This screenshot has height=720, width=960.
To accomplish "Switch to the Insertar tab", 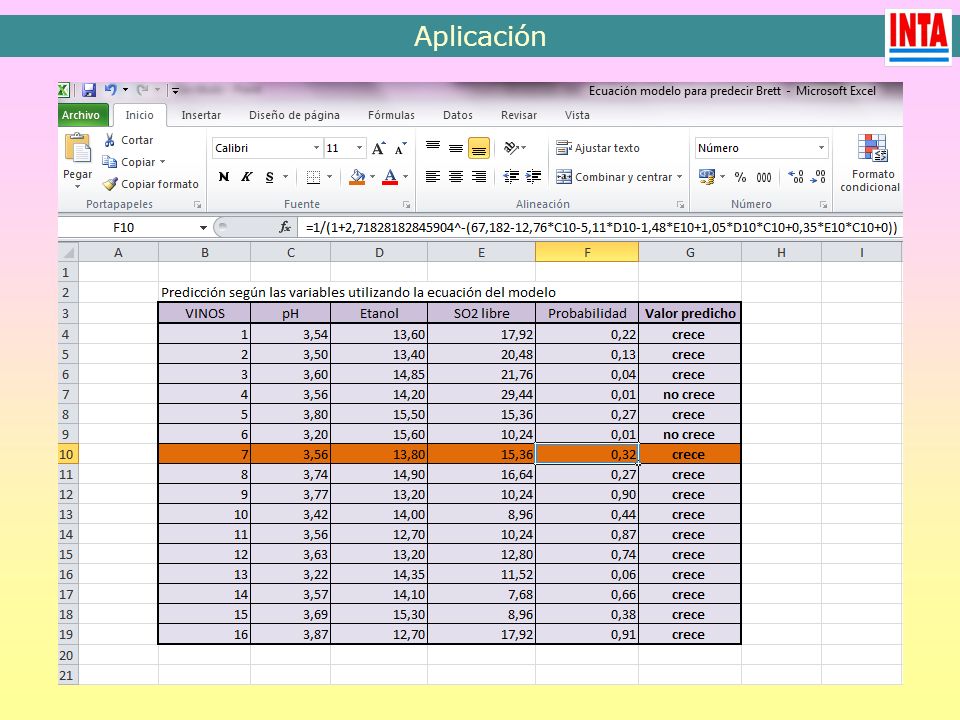I will point(201,115).
